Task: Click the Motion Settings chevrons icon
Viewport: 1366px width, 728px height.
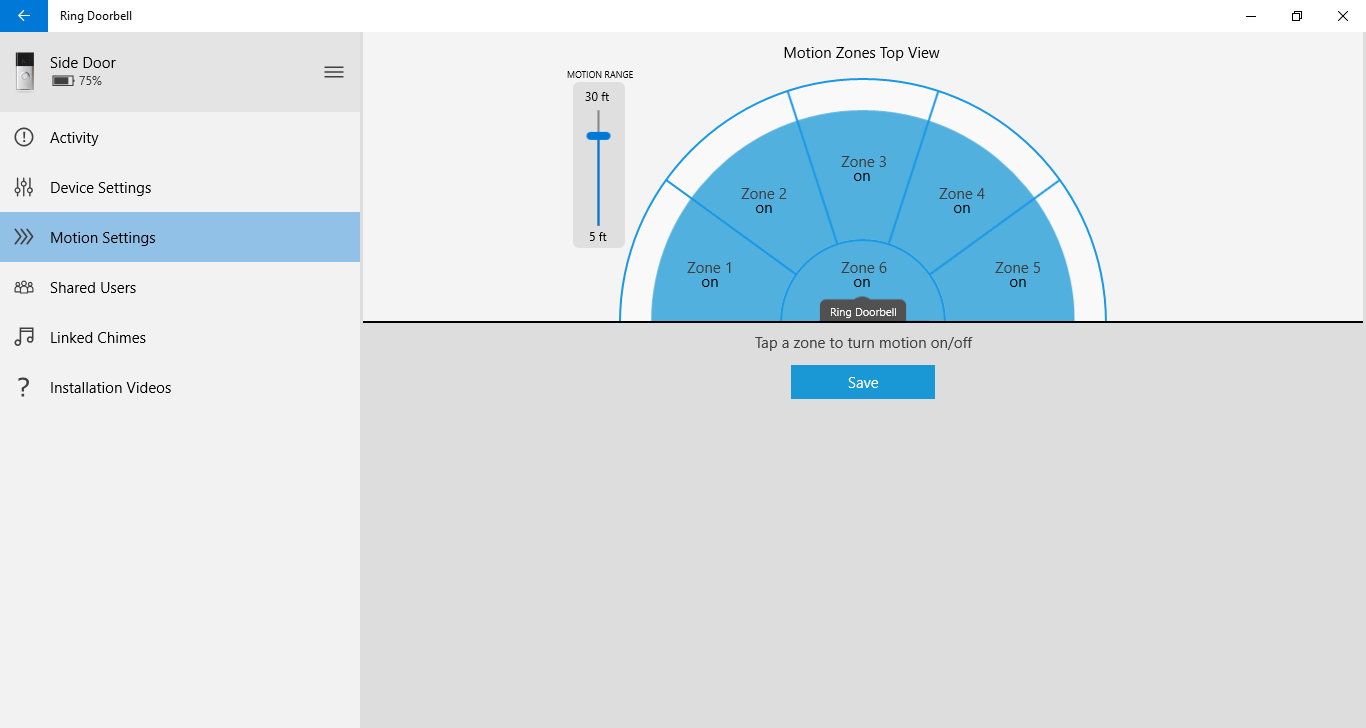Action: click(x=24, y=237)
